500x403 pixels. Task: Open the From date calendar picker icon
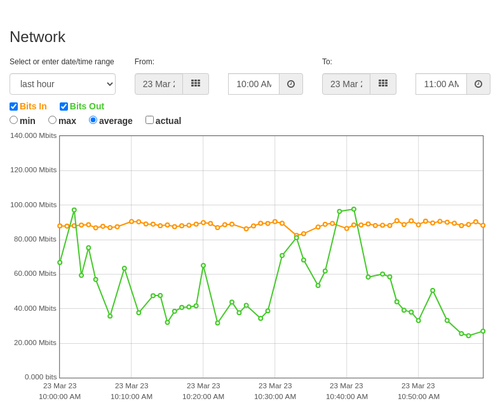(x=196, y=84)
